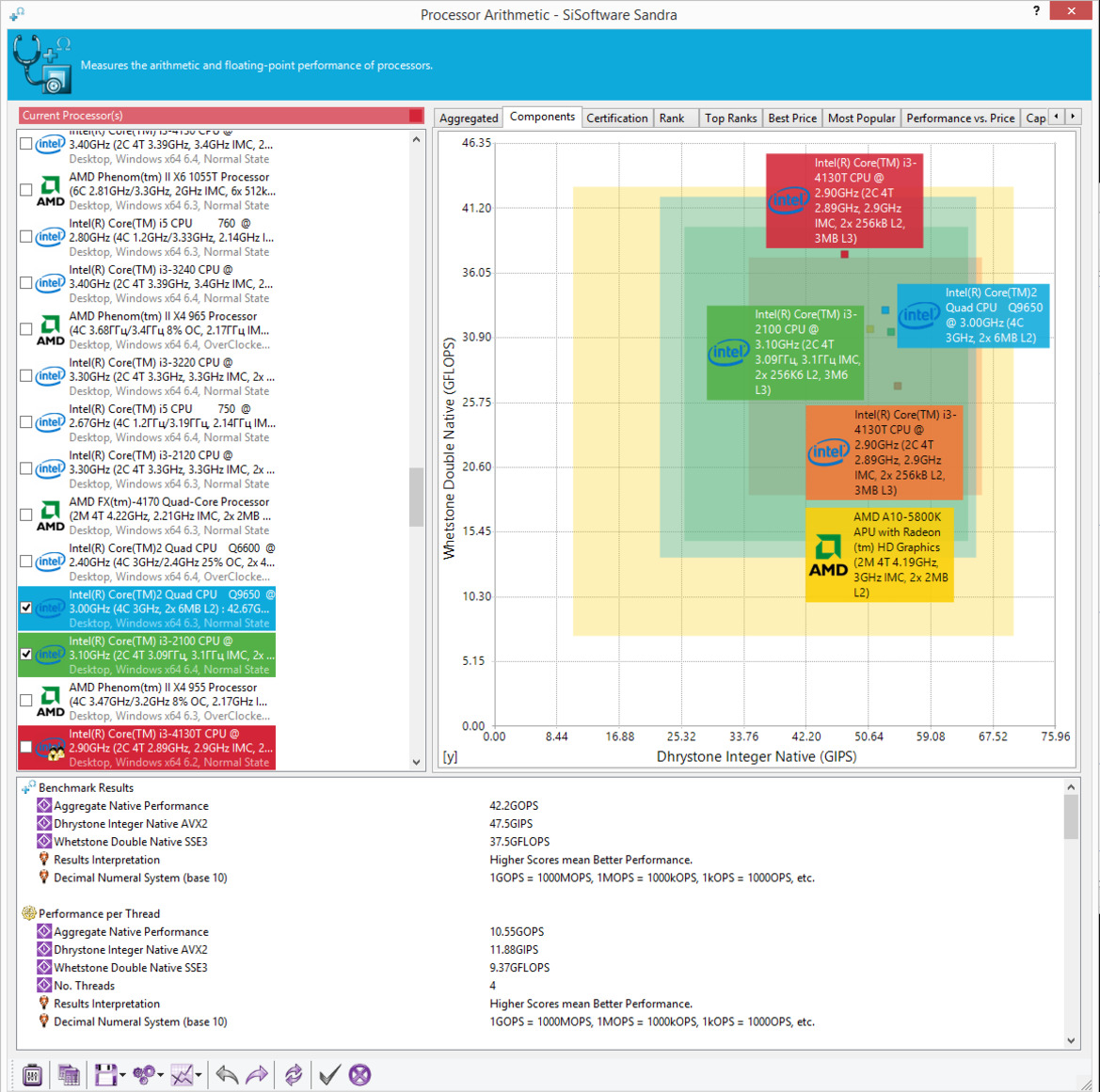Select the Core i3-2120 processor row
The image size is (1100, 1092).
click(147, 468)
